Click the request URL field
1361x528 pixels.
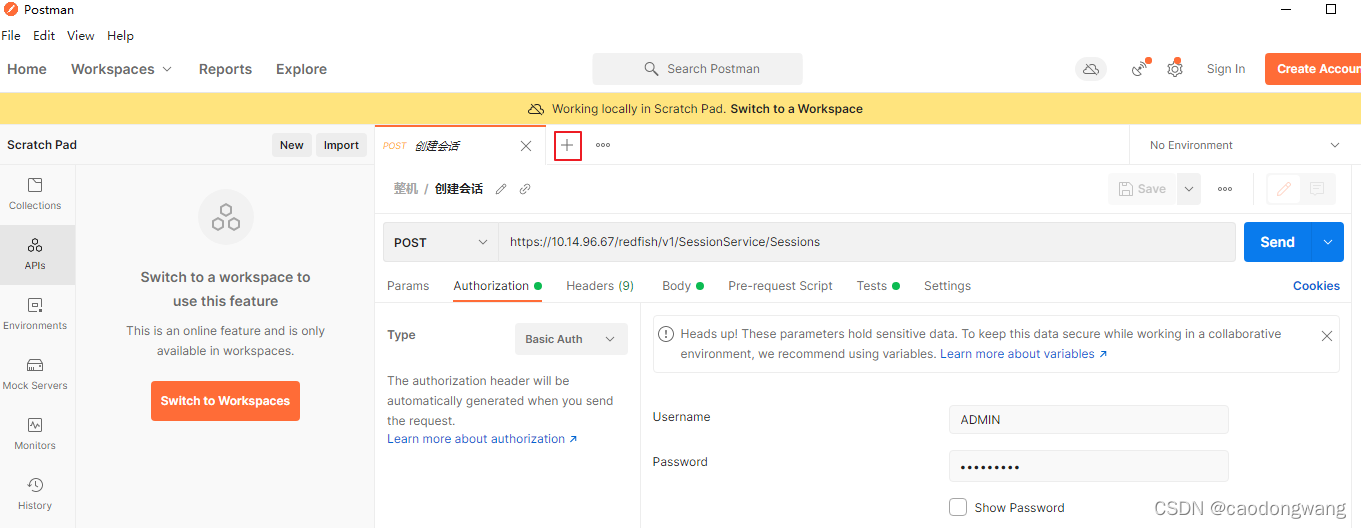pos(867,242)
